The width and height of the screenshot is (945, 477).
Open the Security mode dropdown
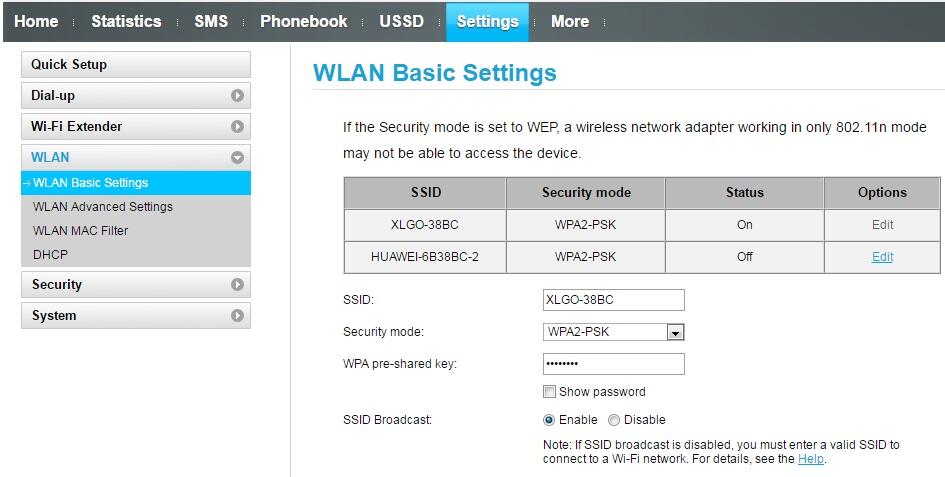tap(675, 332)
